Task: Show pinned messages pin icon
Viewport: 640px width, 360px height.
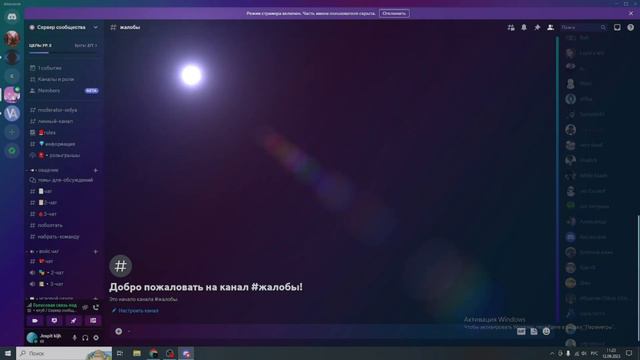Action: pyautogui.click(x=537, y=27)
